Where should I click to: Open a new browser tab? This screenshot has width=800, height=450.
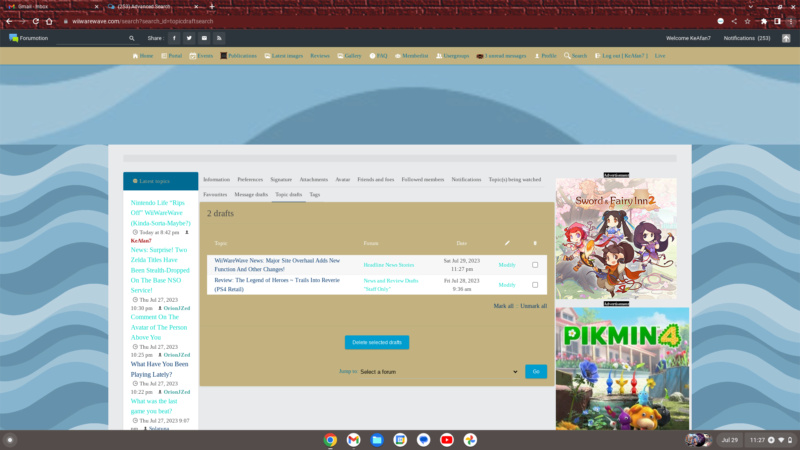pyautogui.click(x=212, y=7)
